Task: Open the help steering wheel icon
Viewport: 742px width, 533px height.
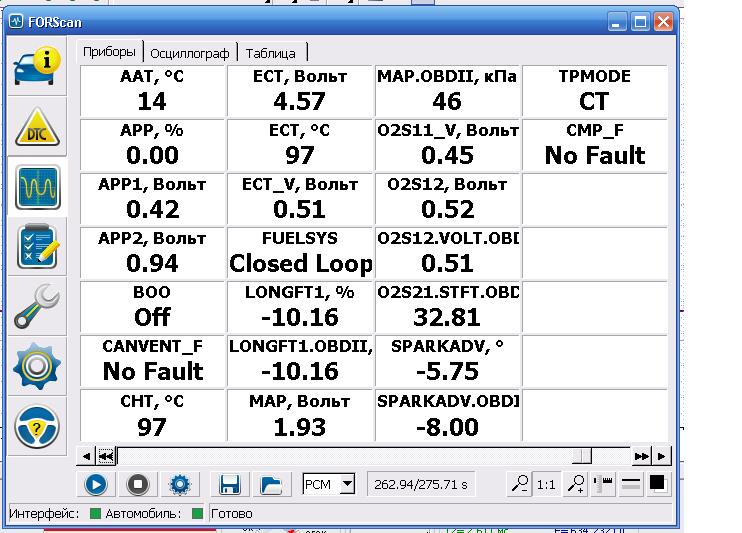Action: 37,426
